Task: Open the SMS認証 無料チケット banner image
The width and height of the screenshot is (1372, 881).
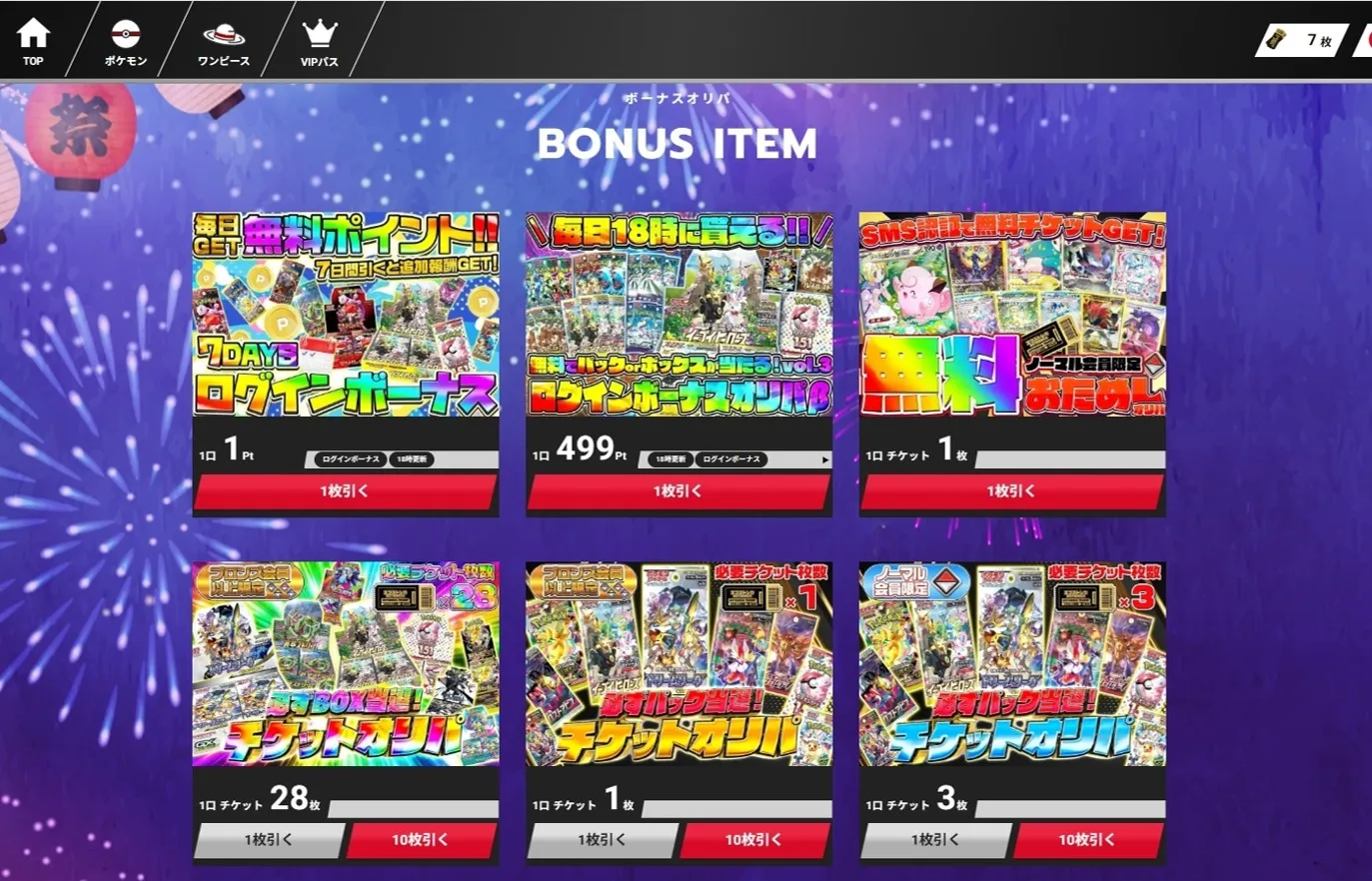Action: [x=1012, y=314]
